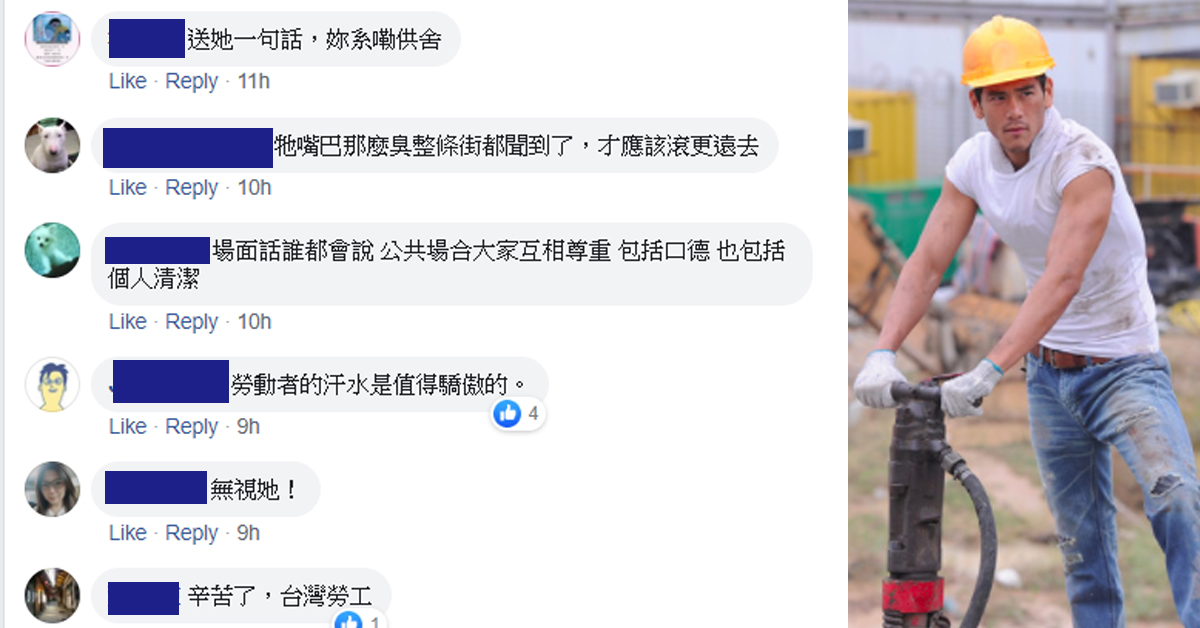Open the construction worker photo

(1024, 314)
